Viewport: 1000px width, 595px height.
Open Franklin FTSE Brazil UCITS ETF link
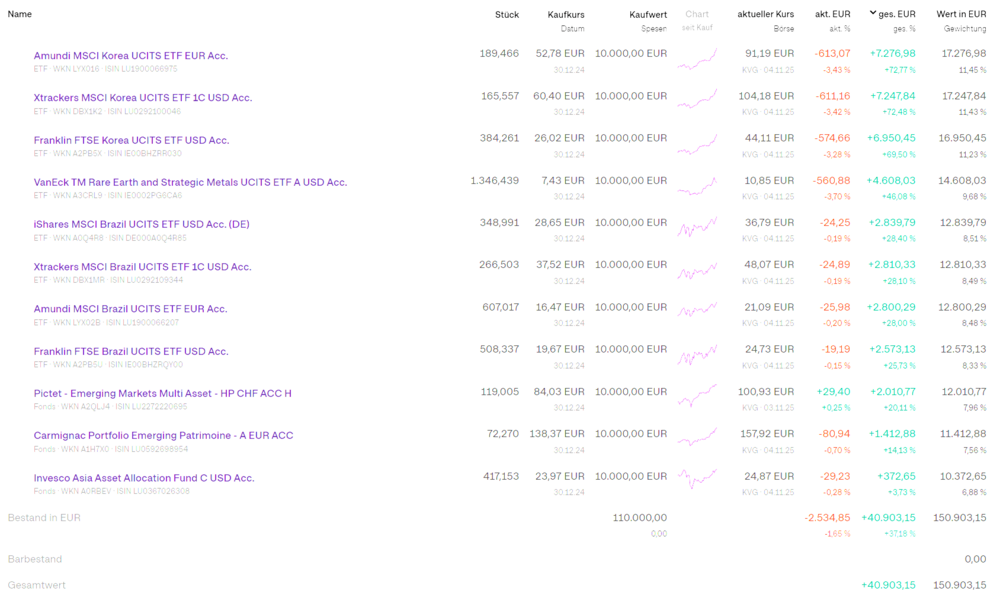click(131, 351)
